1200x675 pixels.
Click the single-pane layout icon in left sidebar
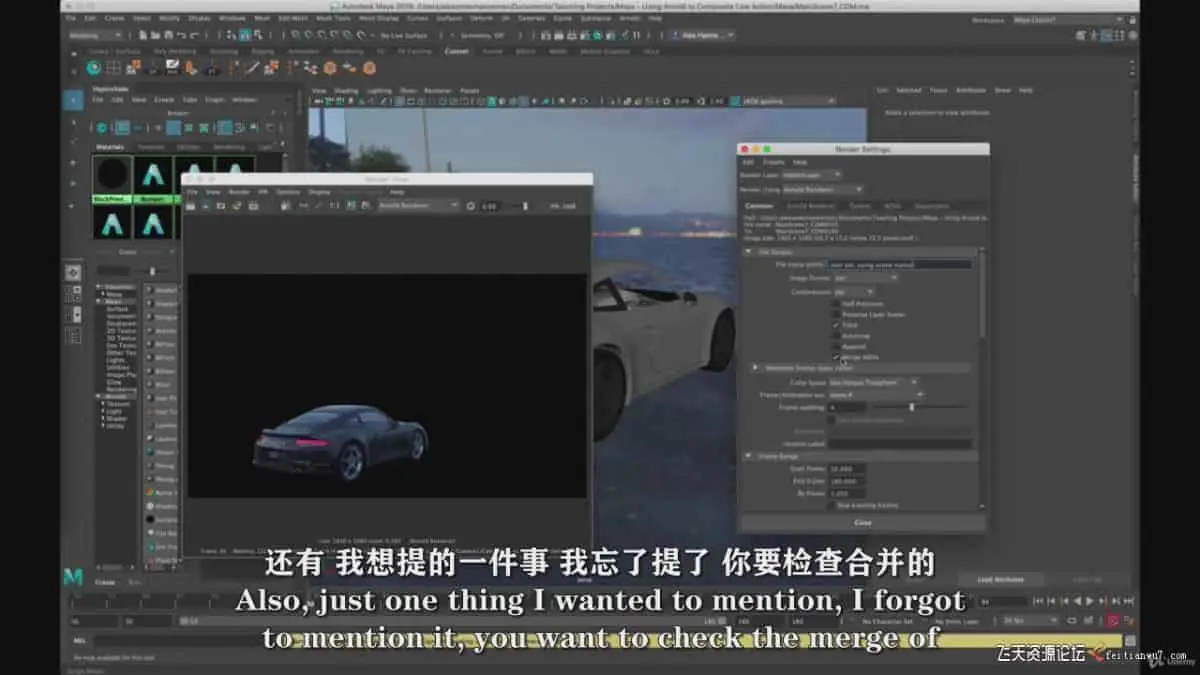[73, 273]
